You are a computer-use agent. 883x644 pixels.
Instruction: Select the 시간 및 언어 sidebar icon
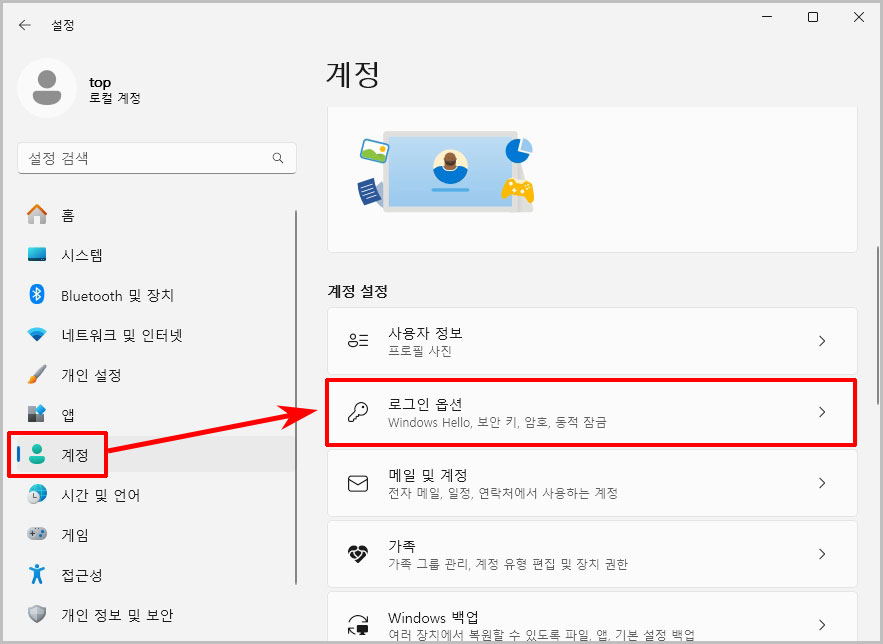click(x=34, y=495)
